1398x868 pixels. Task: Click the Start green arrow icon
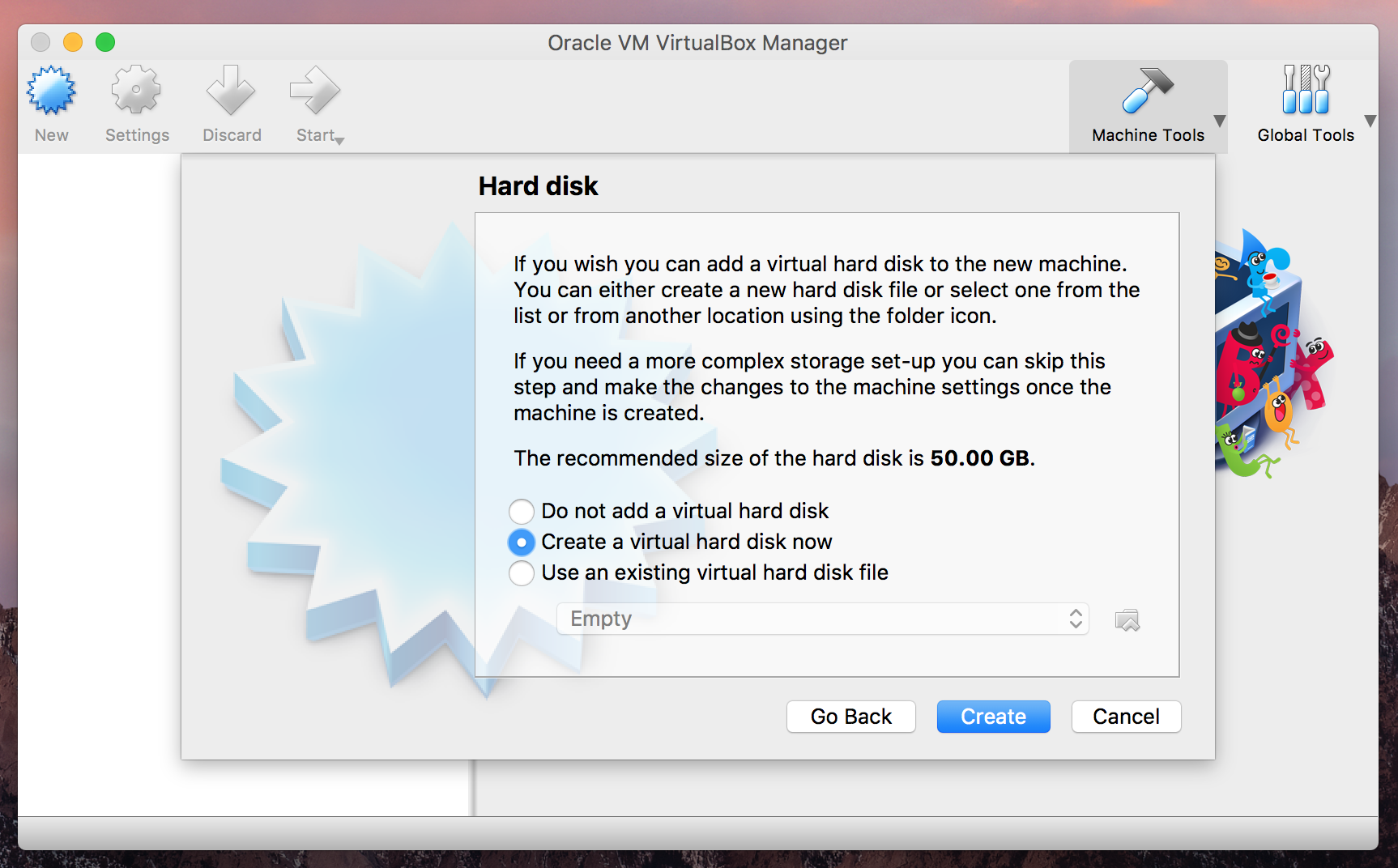pos(314,90)
